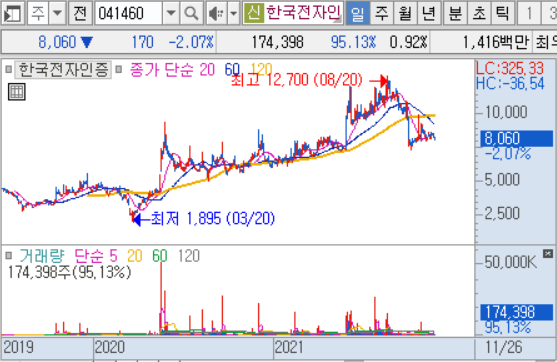The image size is (557, 362).
Task: Open the 주 market type dropdown arrow
Action: pos(57,13)
